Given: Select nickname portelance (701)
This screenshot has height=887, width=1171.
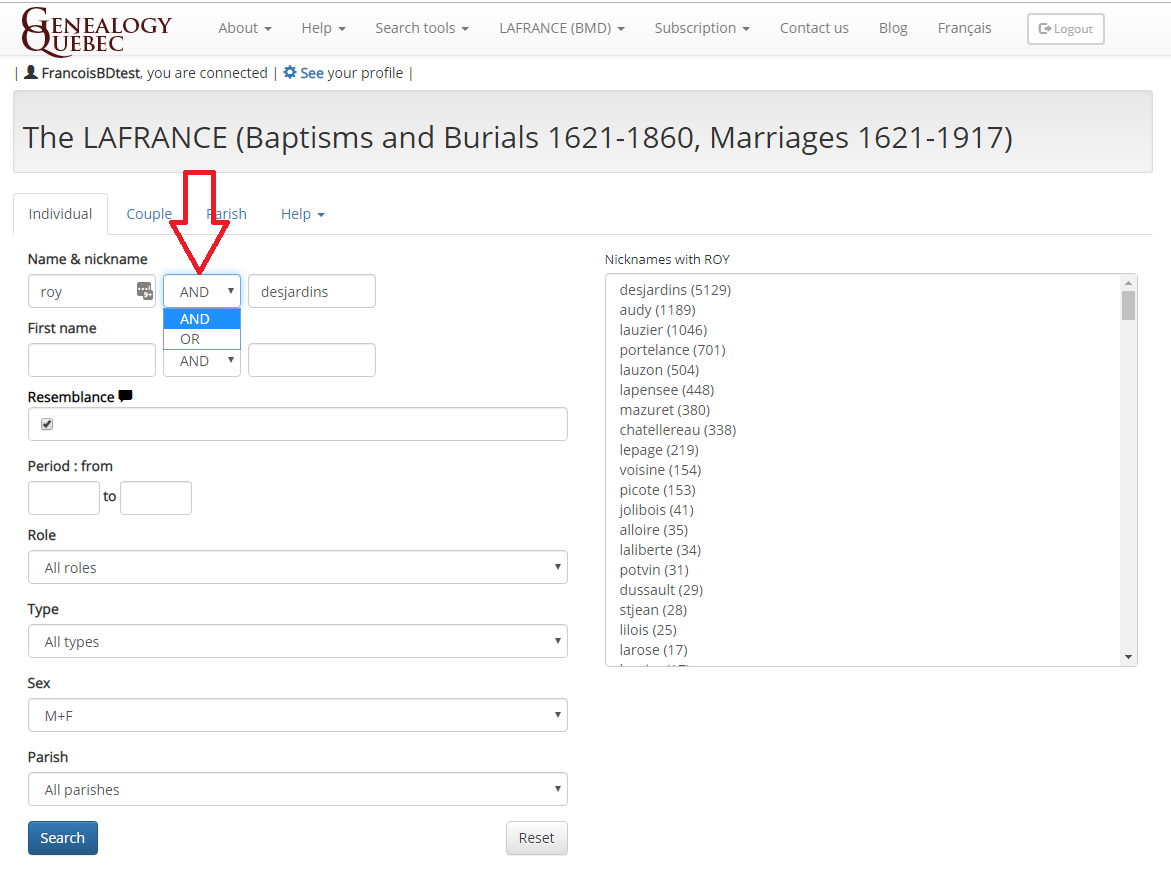Looking at the screenshot, I should 672,350.
